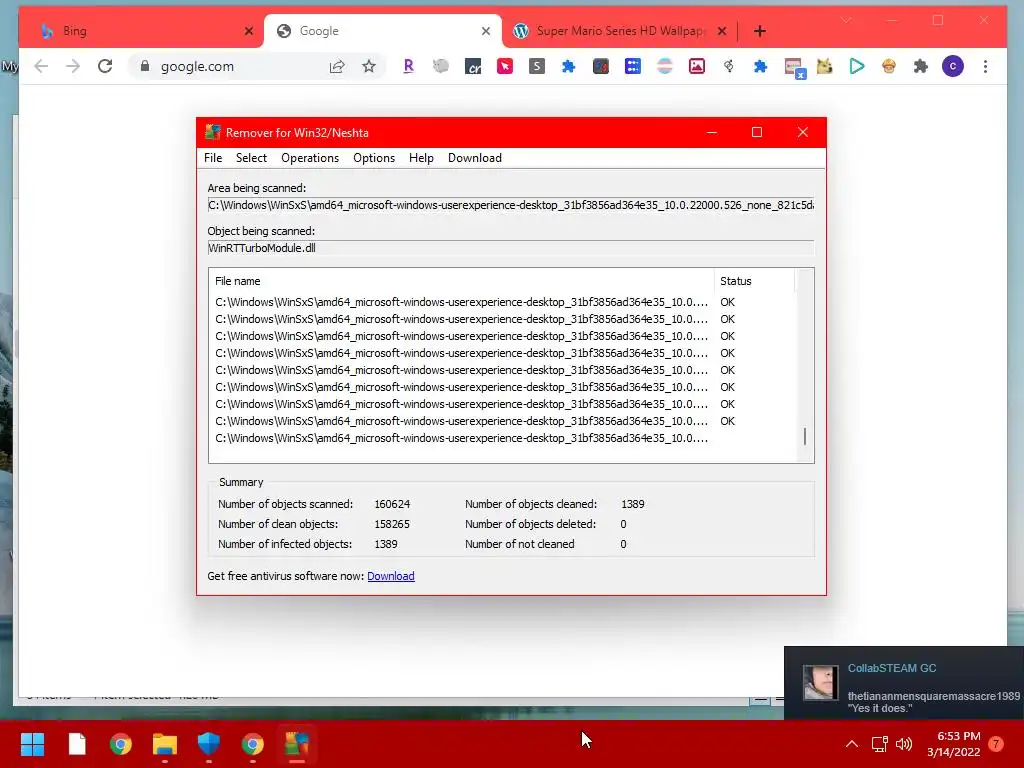Click the red cursor extension icon
1024x768 pixels.
click(505, 66)
